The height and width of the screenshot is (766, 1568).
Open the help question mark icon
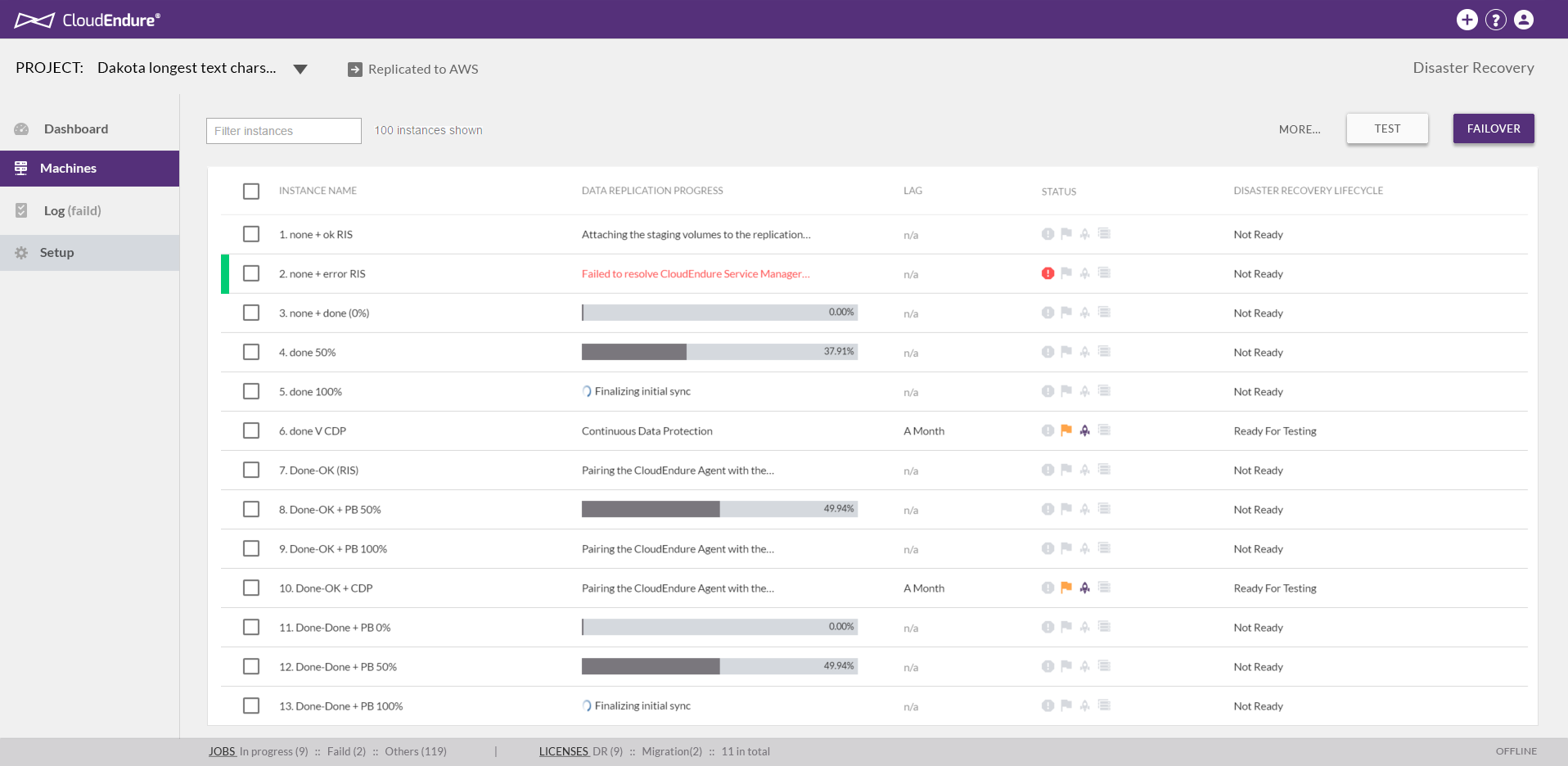[1495, 20]
